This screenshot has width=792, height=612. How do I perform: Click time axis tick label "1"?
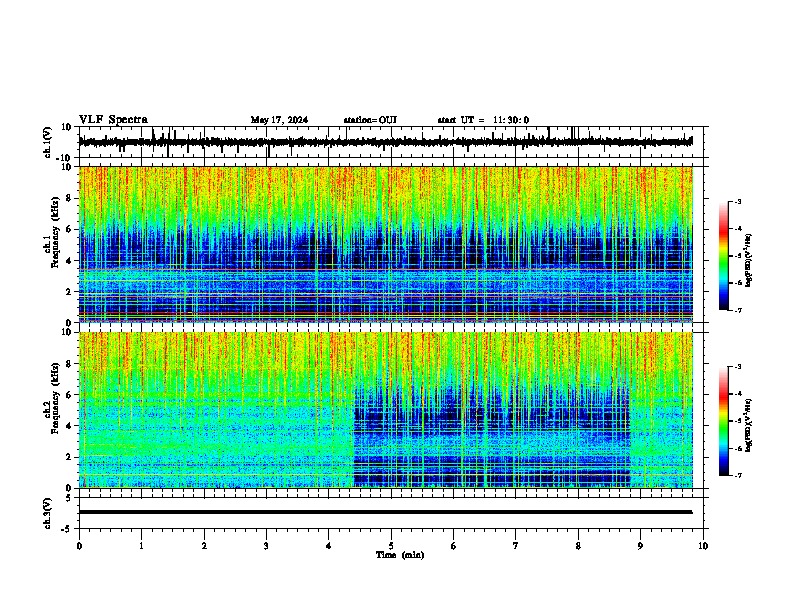click(x=141, y=546)
